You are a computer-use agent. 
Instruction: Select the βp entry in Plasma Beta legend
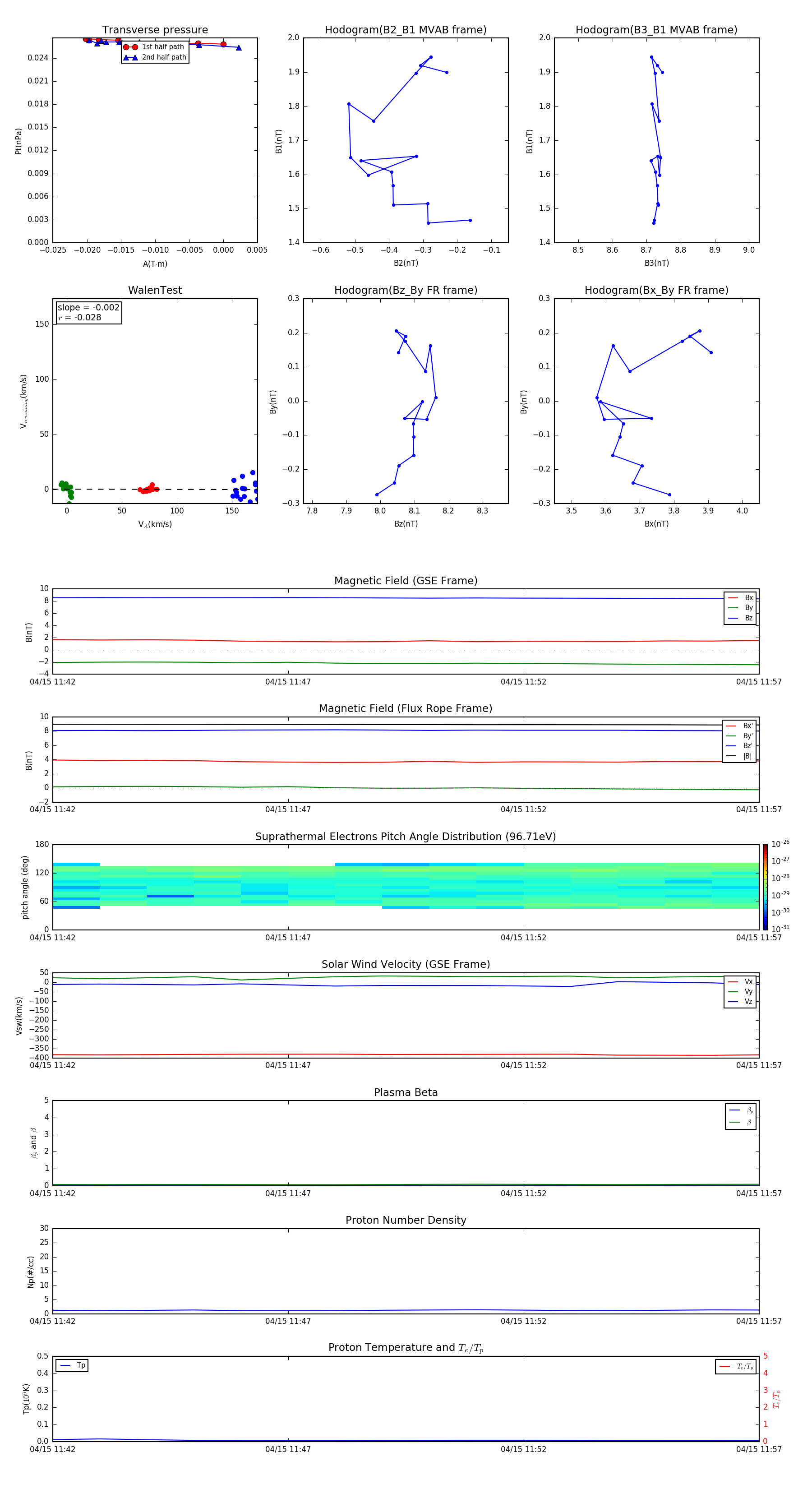(x=741, y=1110)
